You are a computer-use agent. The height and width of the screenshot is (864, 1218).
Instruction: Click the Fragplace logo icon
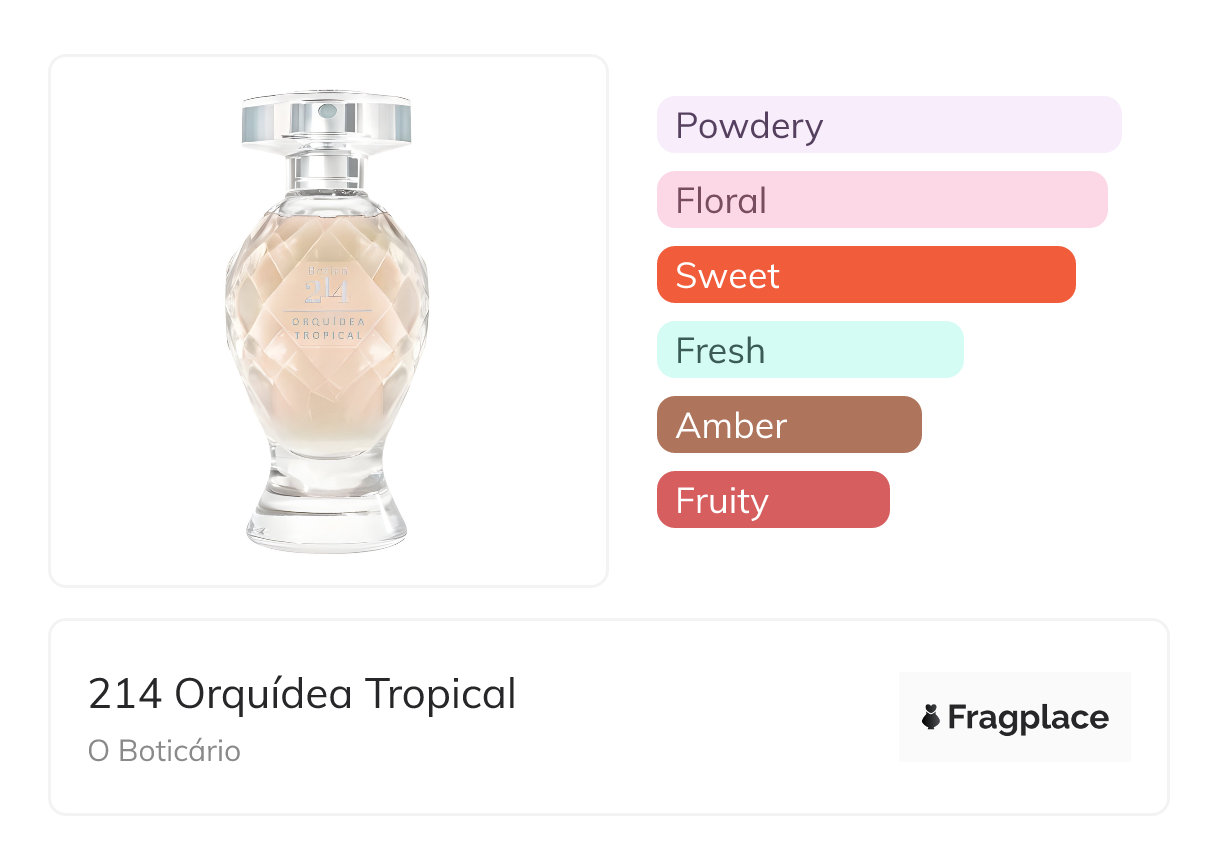(931, 717)
